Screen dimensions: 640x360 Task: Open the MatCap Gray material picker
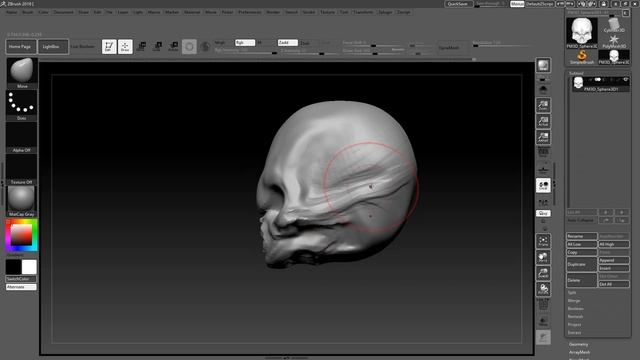click(22, 201)
